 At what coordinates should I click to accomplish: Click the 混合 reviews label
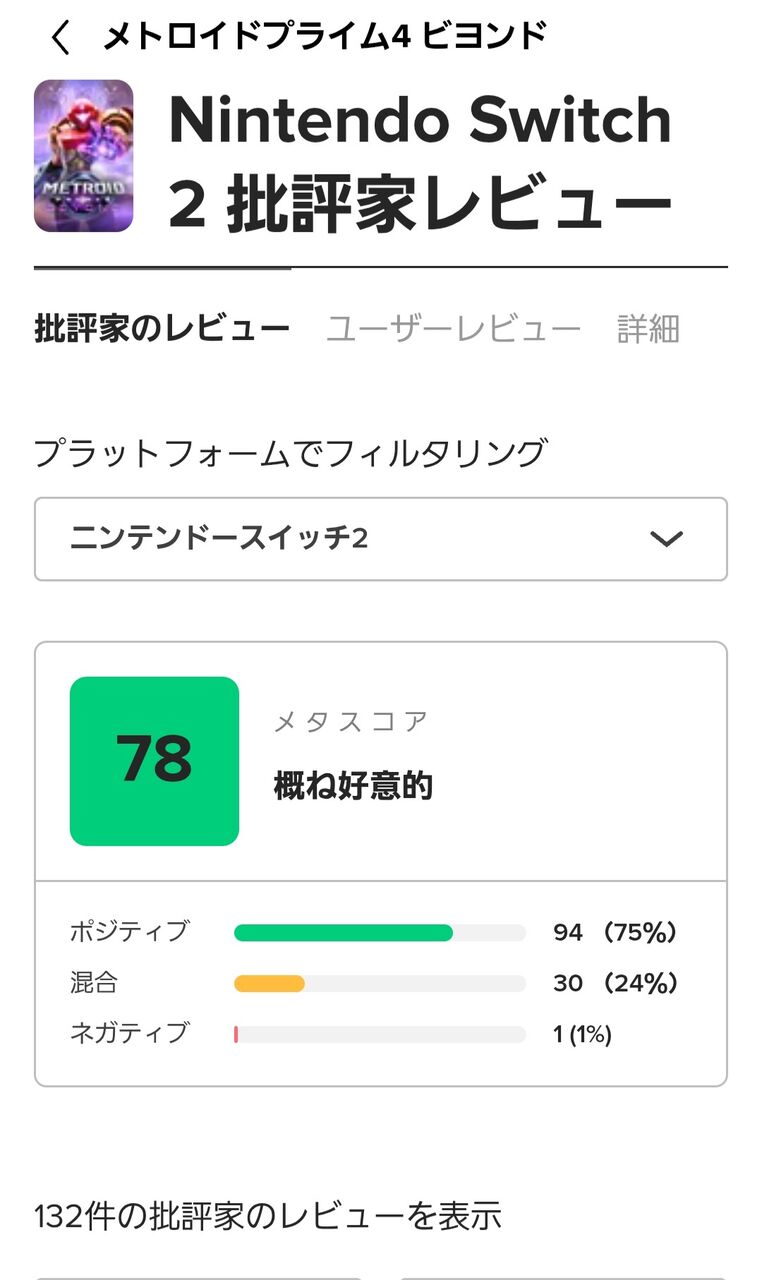coord(93,983)
